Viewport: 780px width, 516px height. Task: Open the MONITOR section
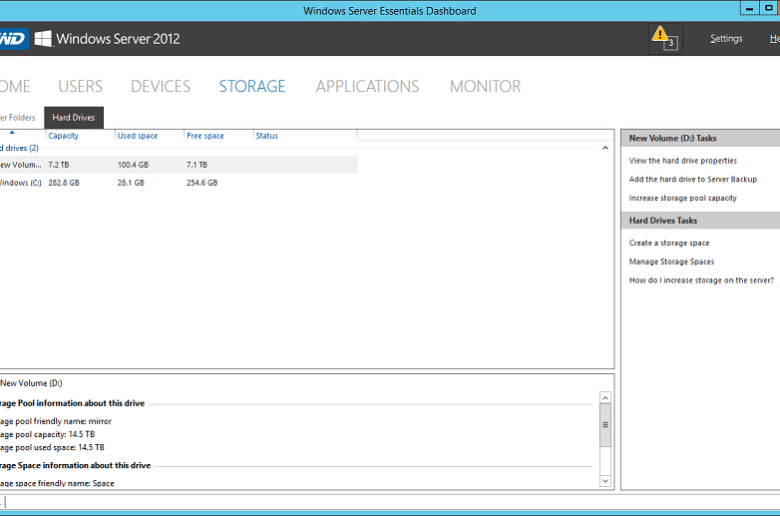[485, 86]
